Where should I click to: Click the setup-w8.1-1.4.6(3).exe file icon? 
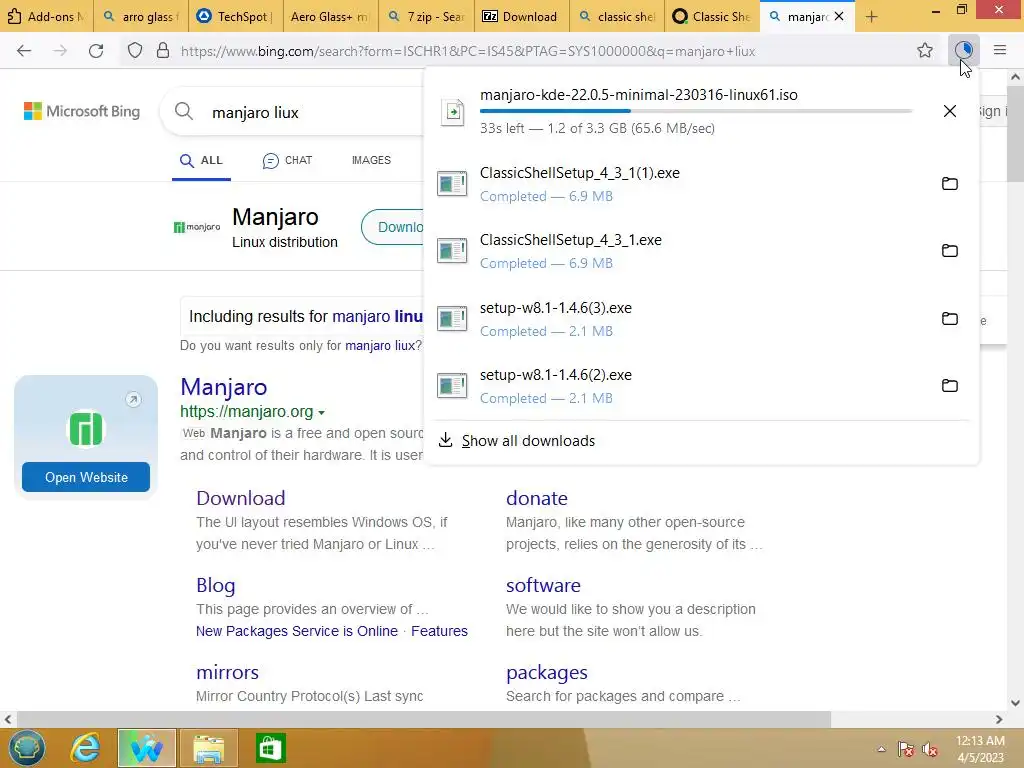(x=452, y=319)
